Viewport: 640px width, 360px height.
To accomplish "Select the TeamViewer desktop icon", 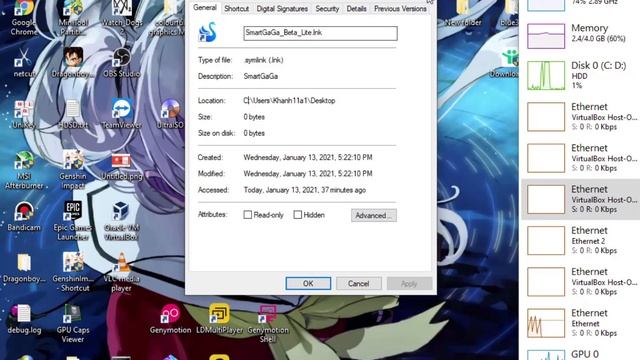I will click(122, 114).
